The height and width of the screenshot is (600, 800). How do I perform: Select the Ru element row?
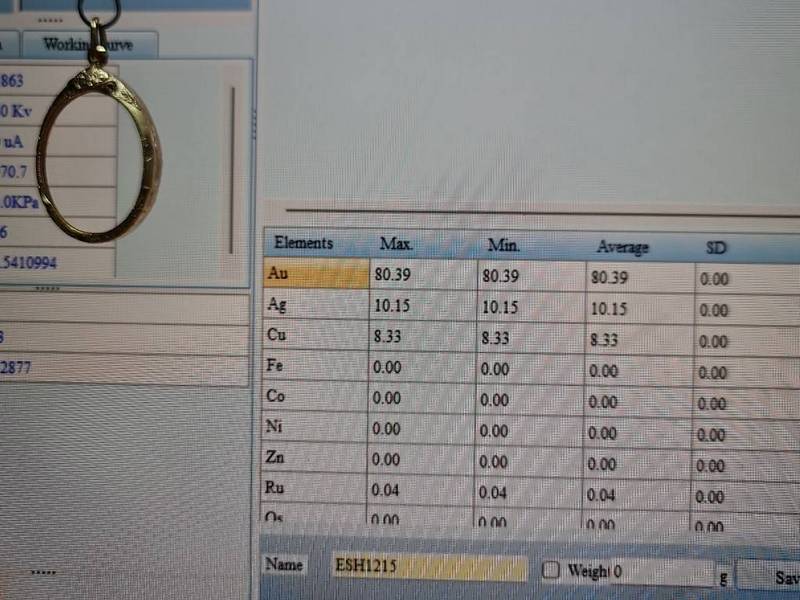315,489
